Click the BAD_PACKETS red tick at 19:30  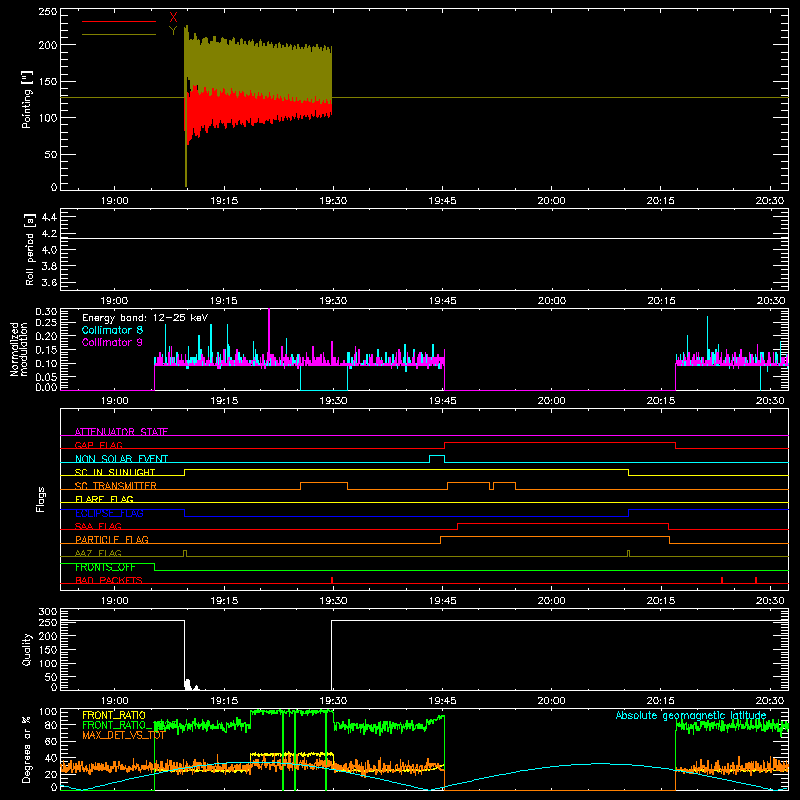[x=332, y=580]
